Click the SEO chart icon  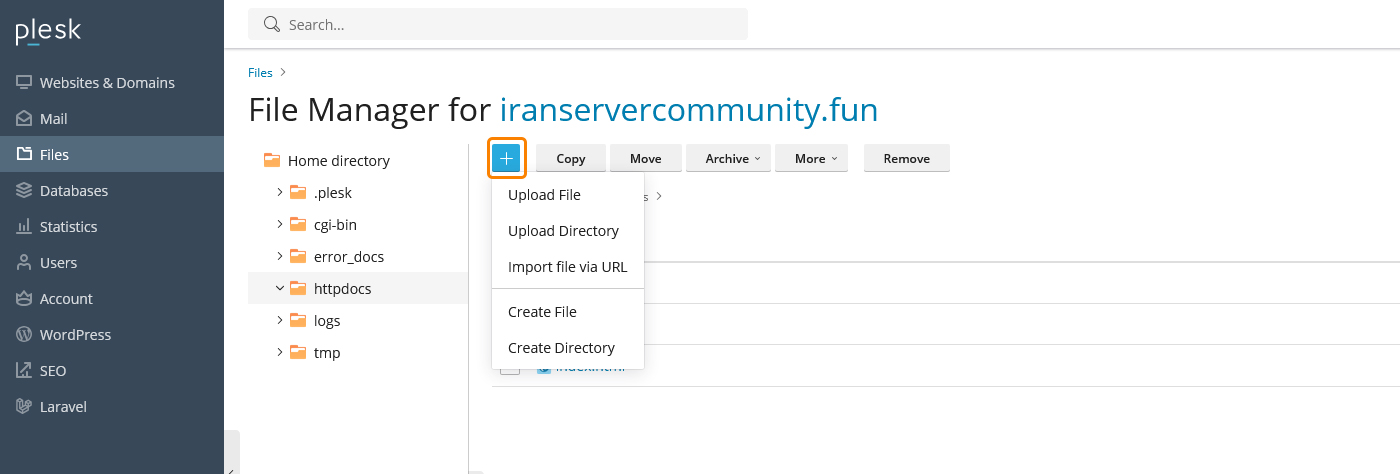tap(24, 371)
